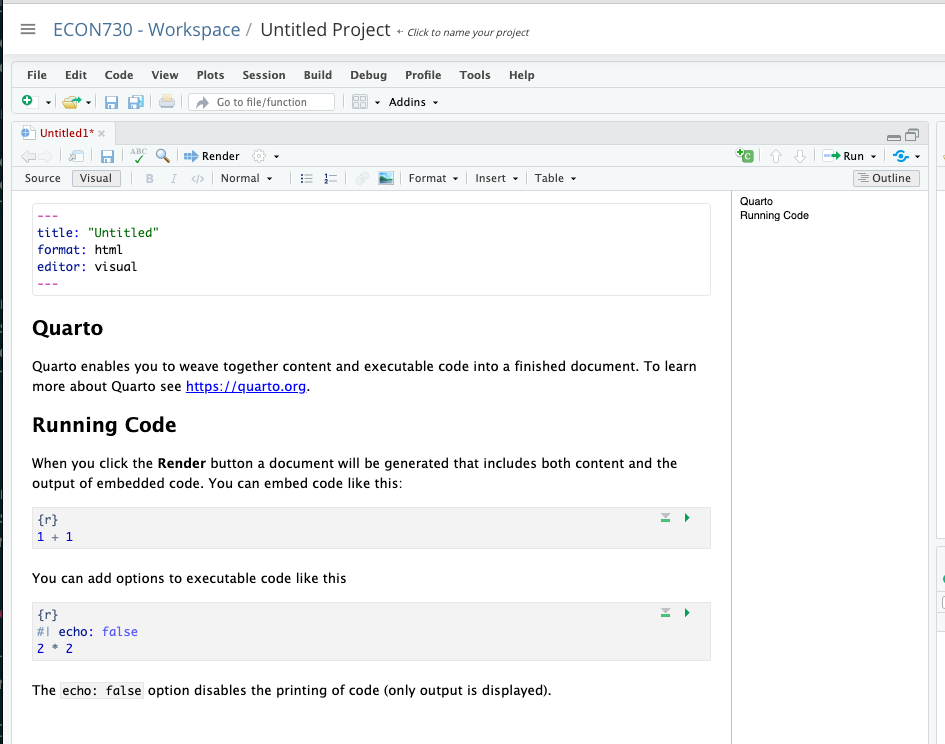This screenshot has width=945, height=744.
Task: Insert image using picture icon
Action: pos(385,178)
